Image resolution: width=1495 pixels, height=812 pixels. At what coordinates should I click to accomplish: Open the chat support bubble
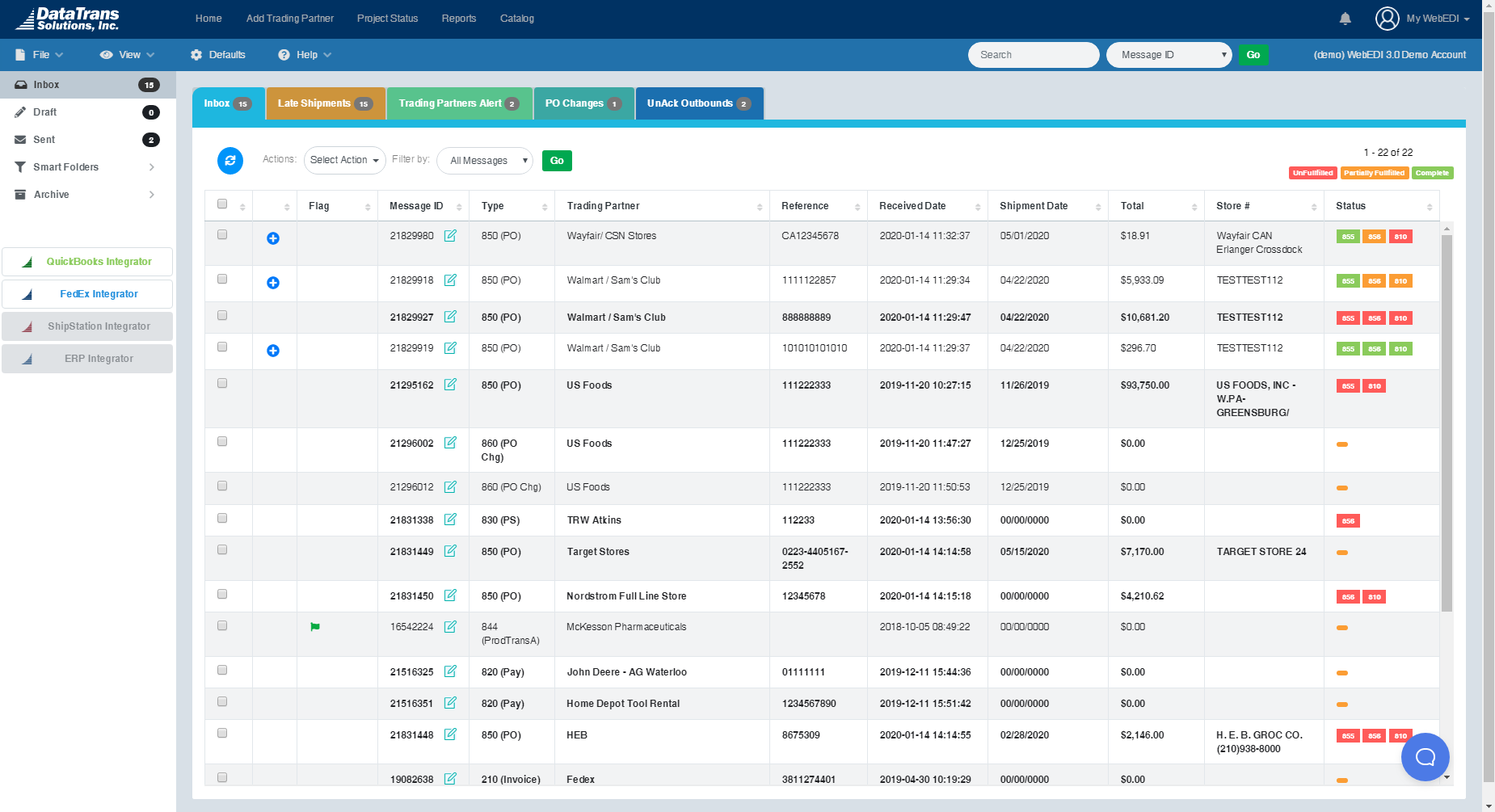point(1426,757)
